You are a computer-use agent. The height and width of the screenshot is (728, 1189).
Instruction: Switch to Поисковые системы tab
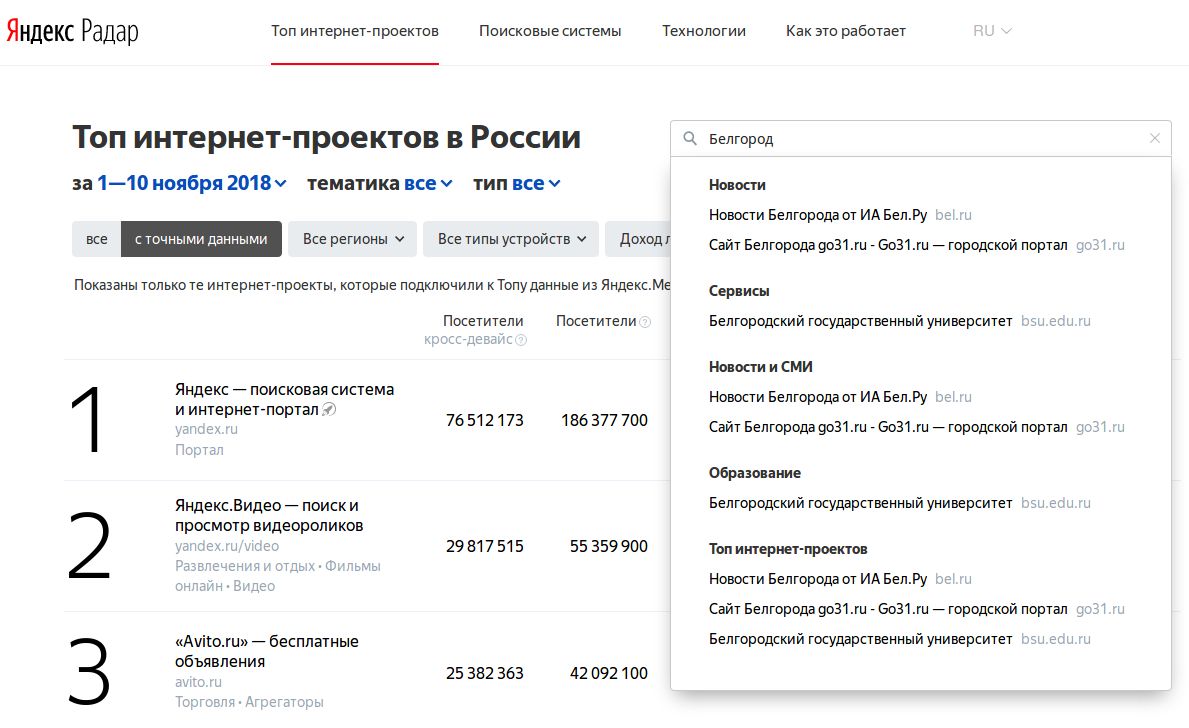tap(550, 31)
